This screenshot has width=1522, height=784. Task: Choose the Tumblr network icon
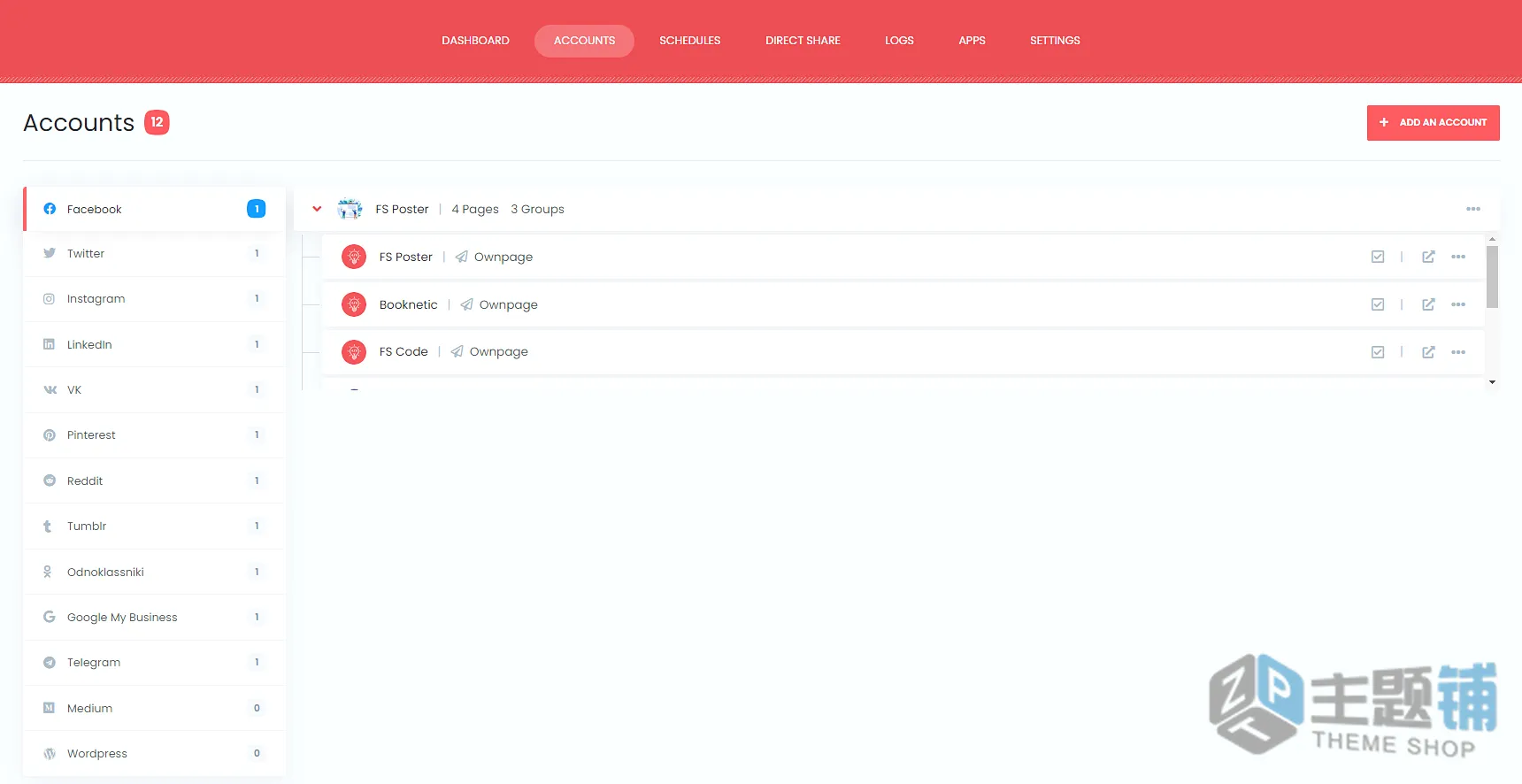[x=48, y=527]
